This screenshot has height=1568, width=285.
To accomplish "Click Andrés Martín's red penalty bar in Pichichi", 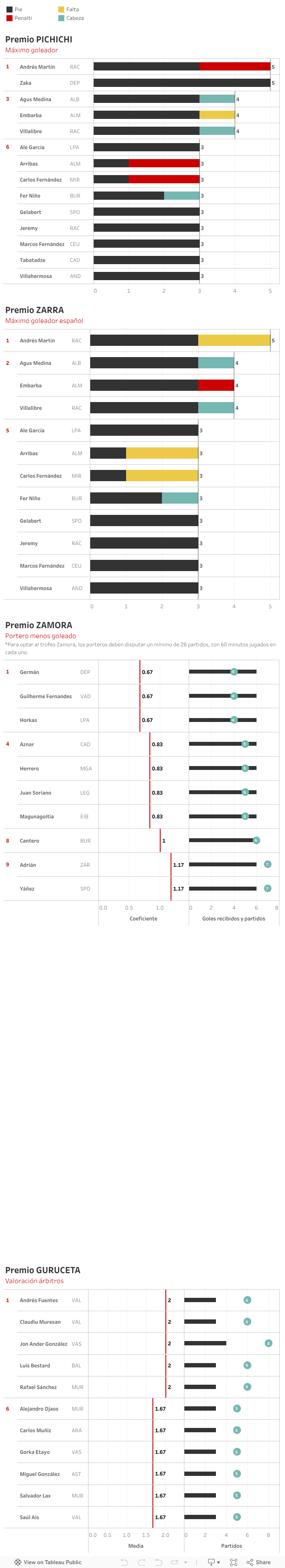I will [234, 67].
